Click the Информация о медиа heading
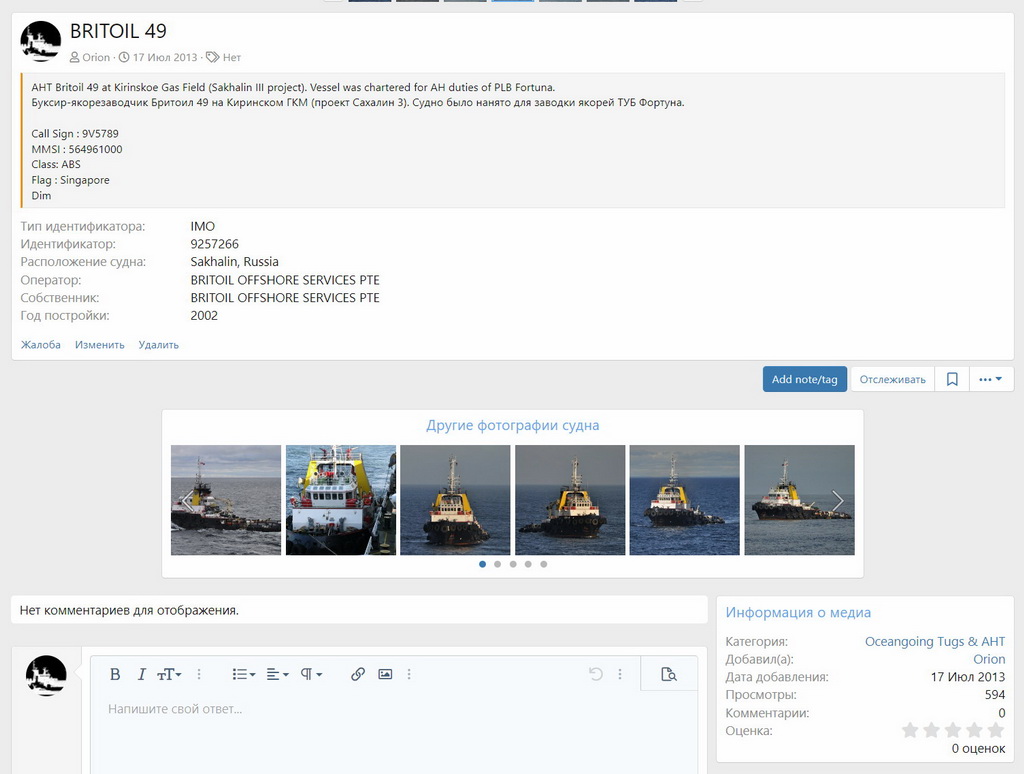This screenshot has height=774, width=1024. [798, 613]
